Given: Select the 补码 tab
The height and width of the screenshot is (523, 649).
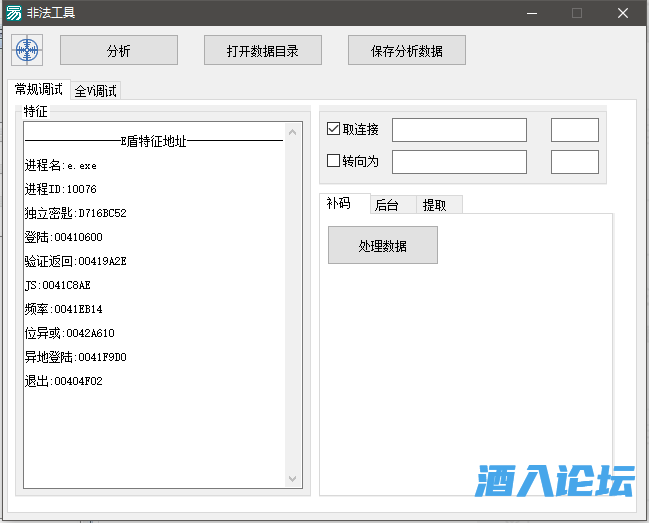Looking at the screenshot, I should 339,204.
